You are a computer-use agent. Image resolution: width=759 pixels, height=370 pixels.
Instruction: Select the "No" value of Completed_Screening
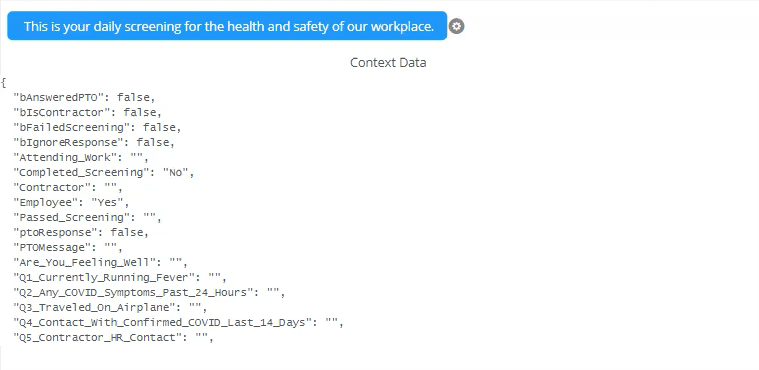(x=175, y=172)
